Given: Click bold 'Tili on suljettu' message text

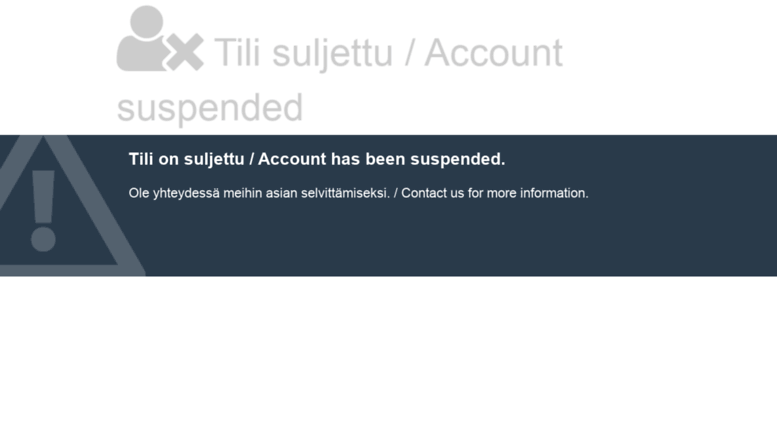Looking at the screenshot, I should tap(186, 159).
